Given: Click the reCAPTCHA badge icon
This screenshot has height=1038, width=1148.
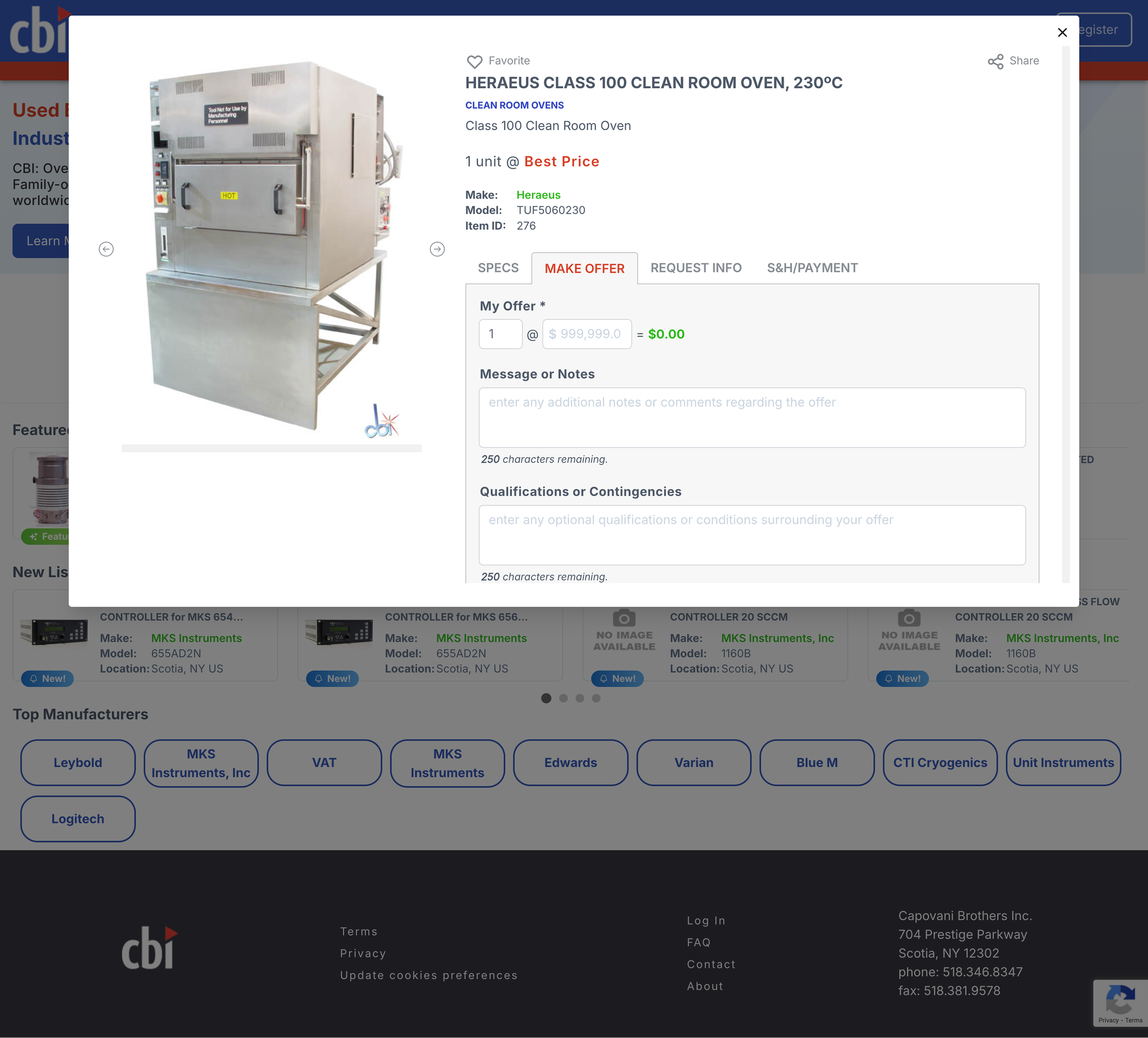Looking at the screenshot, I should 1120,1000.
